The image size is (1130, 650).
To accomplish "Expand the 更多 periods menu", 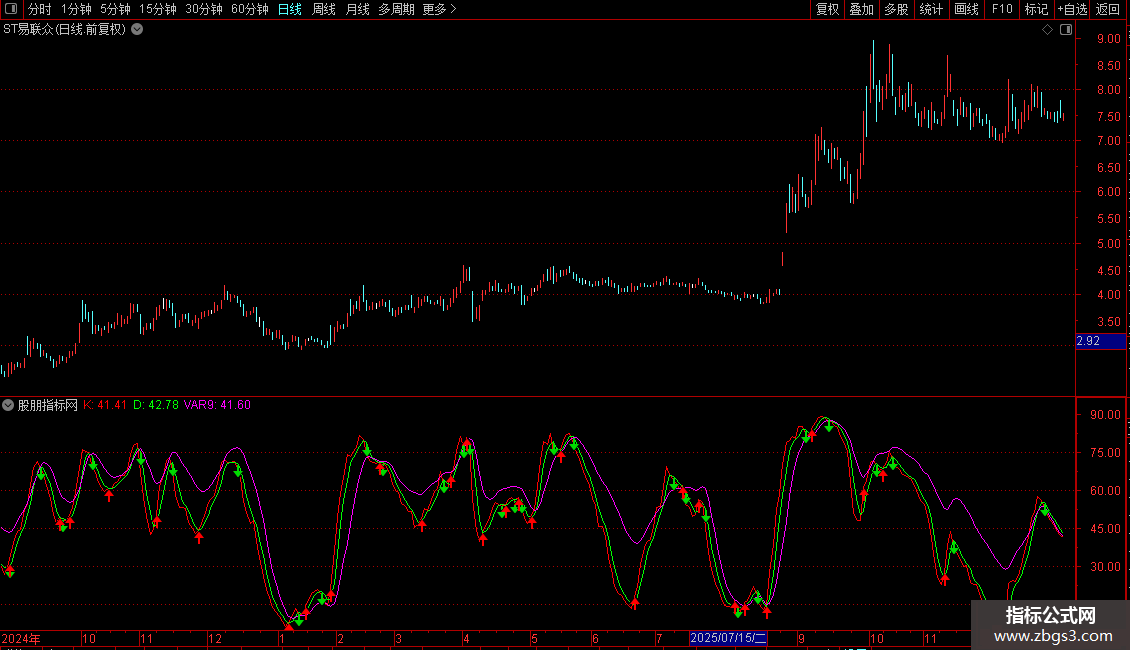I will point(440,9).
